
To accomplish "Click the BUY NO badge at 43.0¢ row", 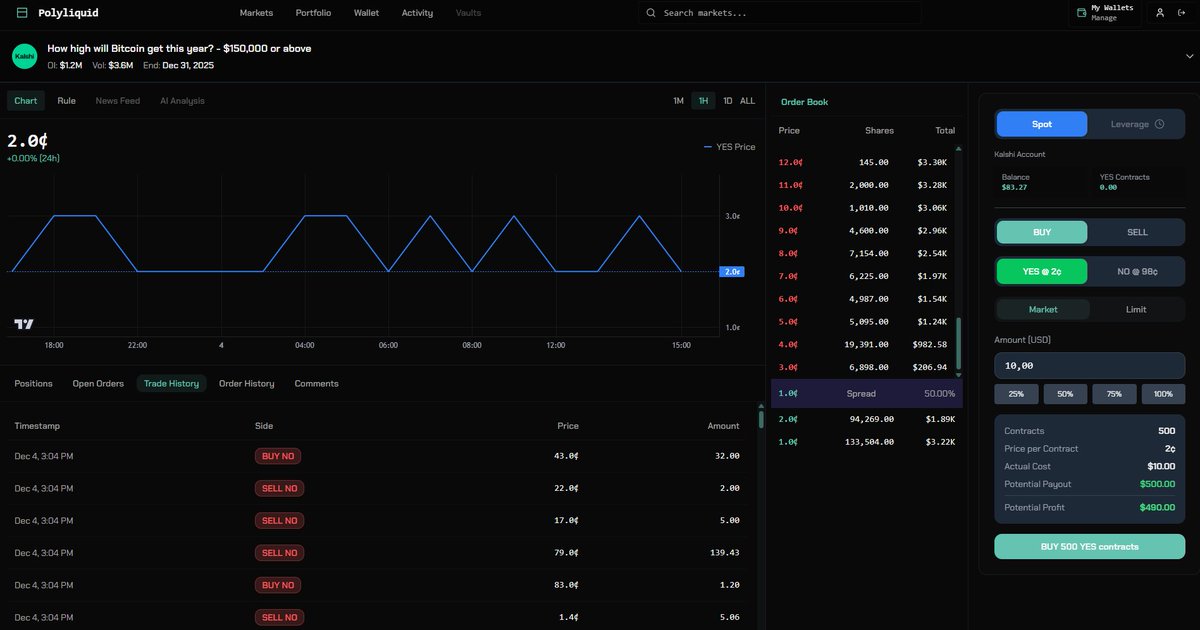I will pos(278,456).
